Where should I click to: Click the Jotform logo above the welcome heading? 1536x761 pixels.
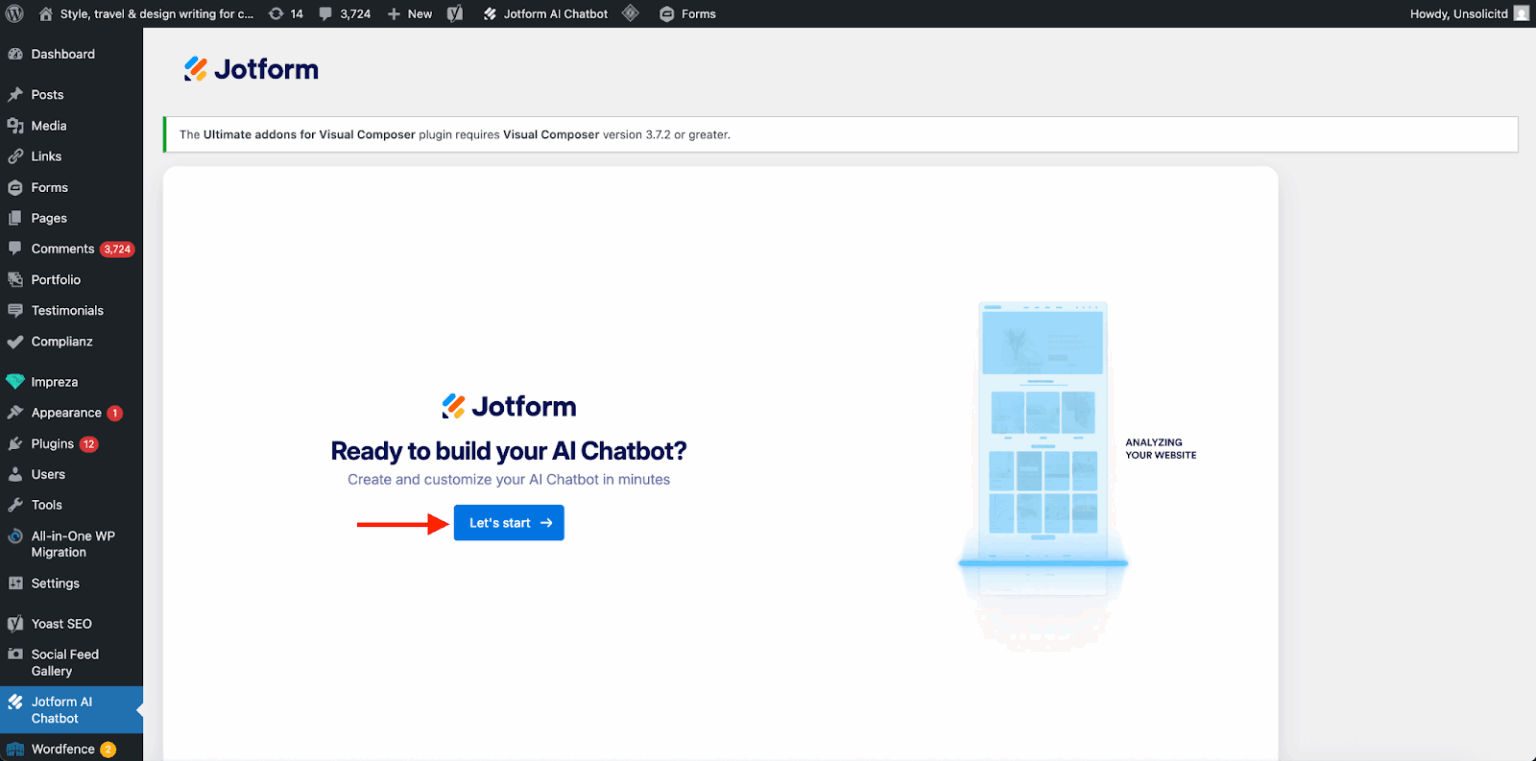[508, 405]
